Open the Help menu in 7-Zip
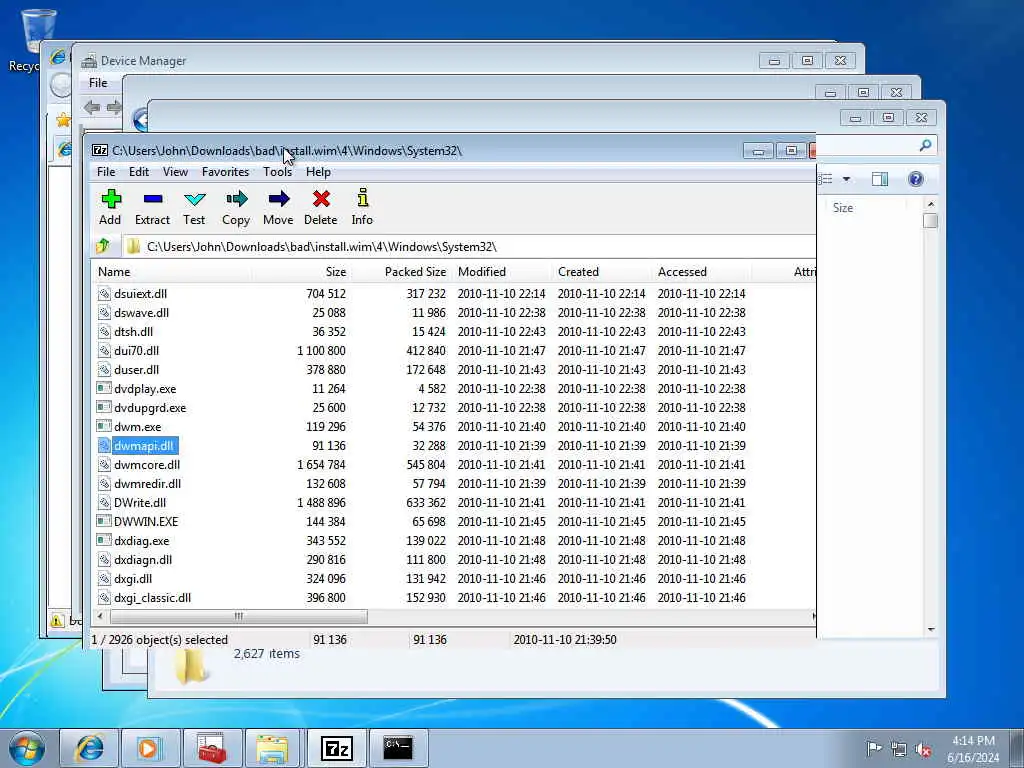This screenshot has width=1024, height=768. [318, 172]
